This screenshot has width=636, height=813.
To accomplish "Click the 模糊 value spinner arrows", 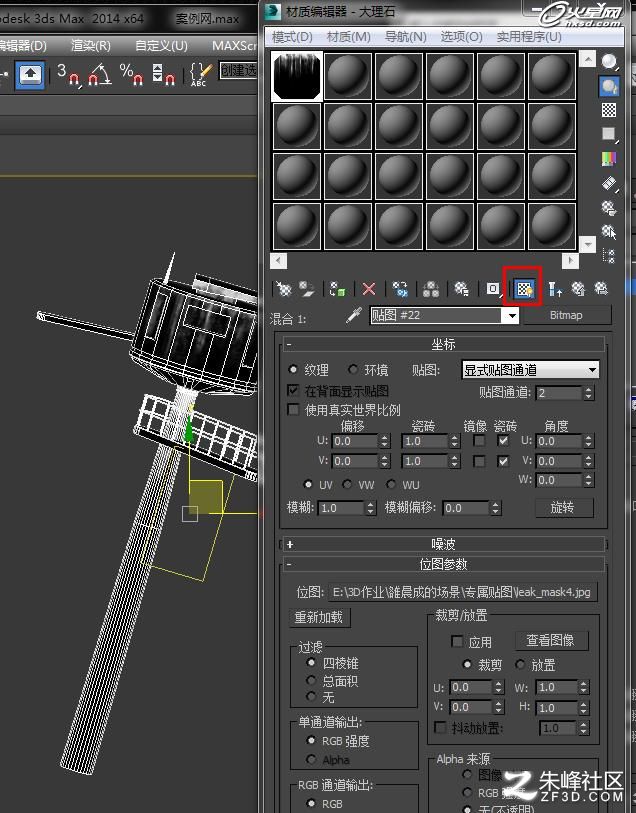I will coord(370,508).
